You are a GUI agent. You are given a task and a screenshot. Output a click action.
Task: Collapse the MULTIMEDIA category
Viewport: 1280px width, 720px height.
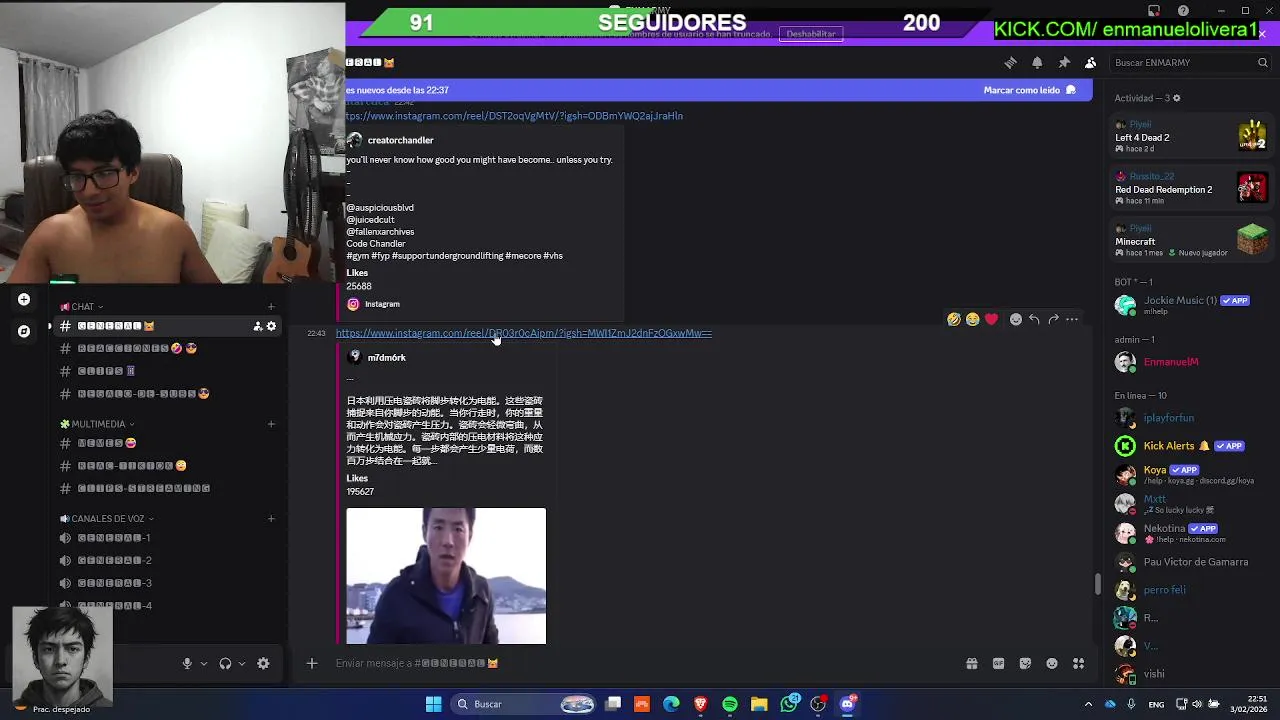point(98,424)
